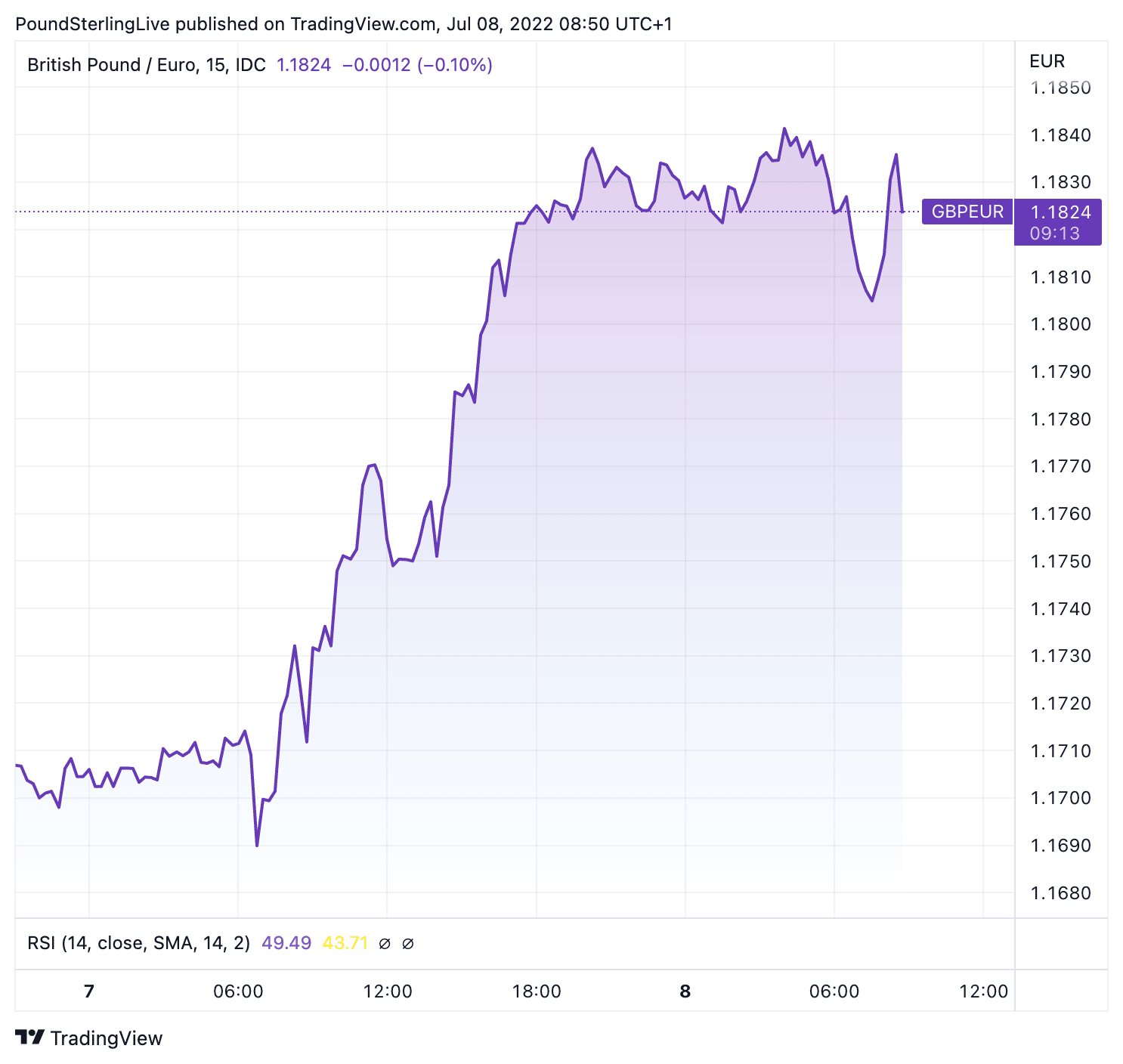Image resolution: width=1123 pixels, height=1064 pixels.
Task: Click the 18:00 label on time axis
Action: click(537, 991)
